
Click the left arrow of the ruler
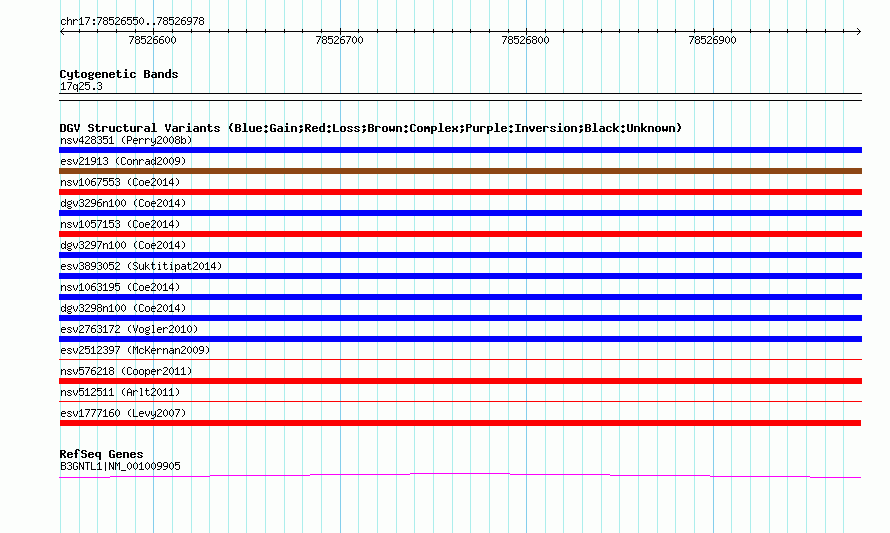tap(62, 31)
